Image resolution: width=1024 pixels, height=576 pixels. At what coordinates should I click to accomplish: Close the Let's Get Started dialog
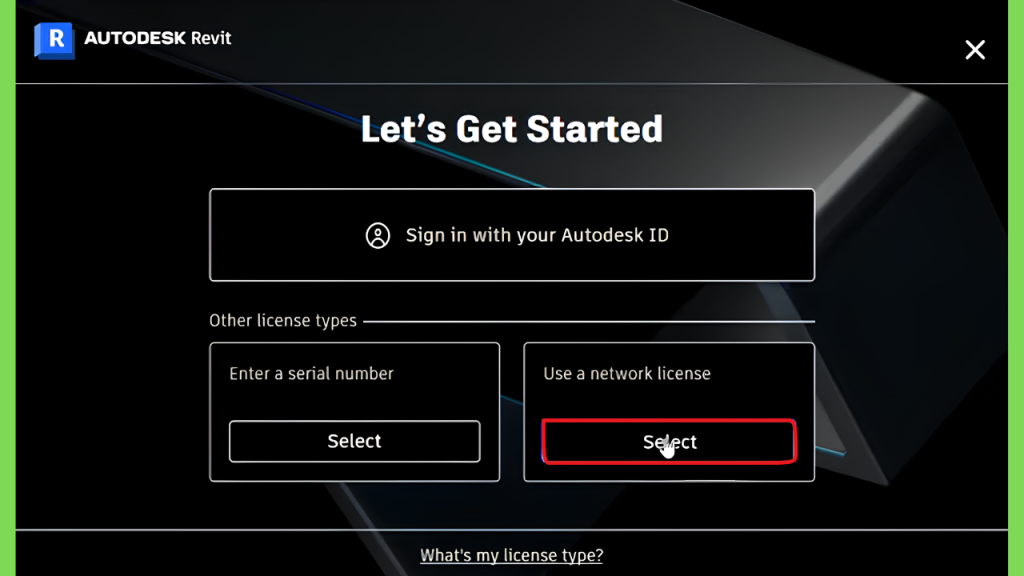975,50
